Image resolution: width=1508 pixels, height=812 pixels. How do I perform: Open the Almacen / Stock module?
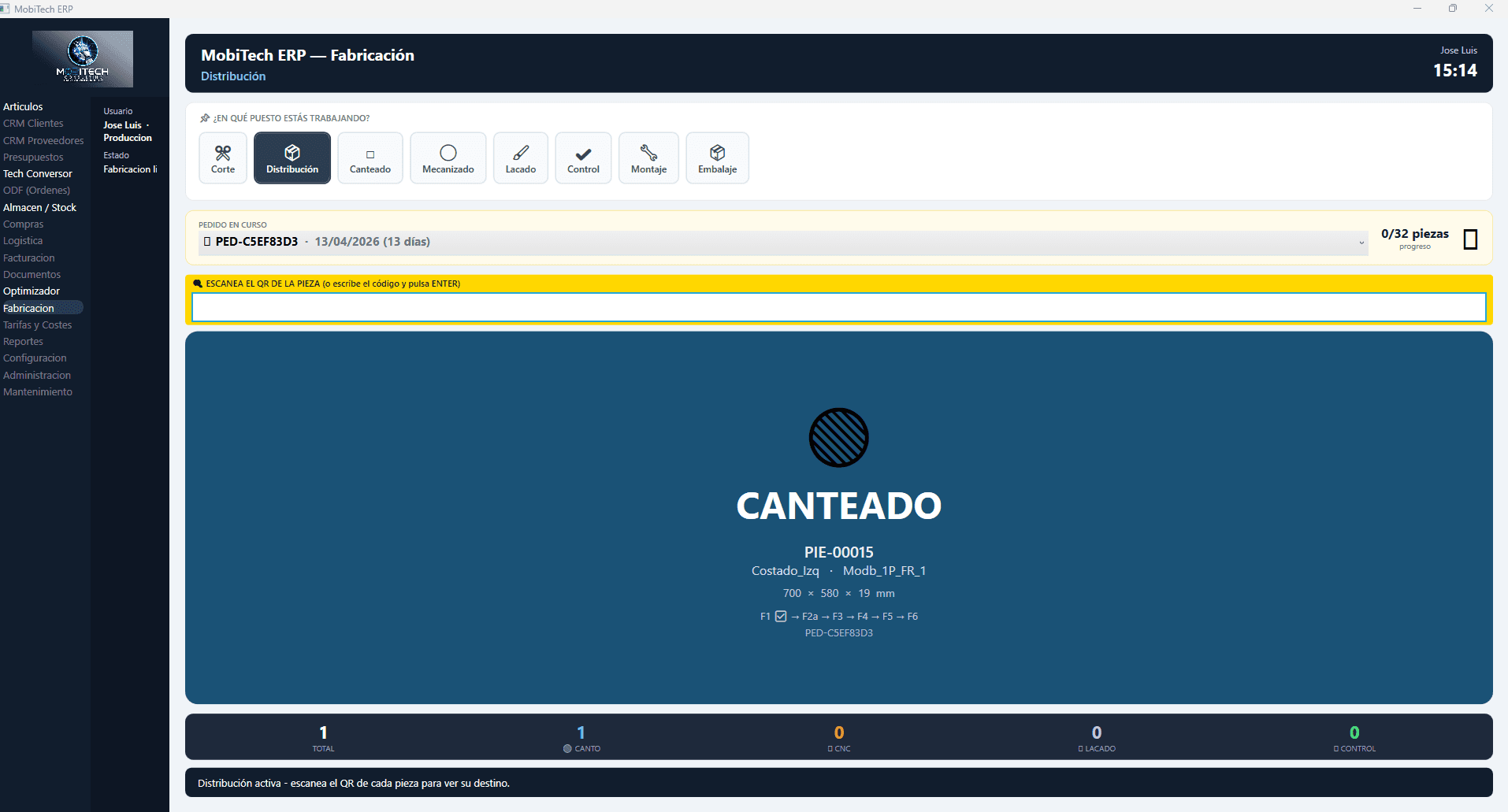[39, 208]
